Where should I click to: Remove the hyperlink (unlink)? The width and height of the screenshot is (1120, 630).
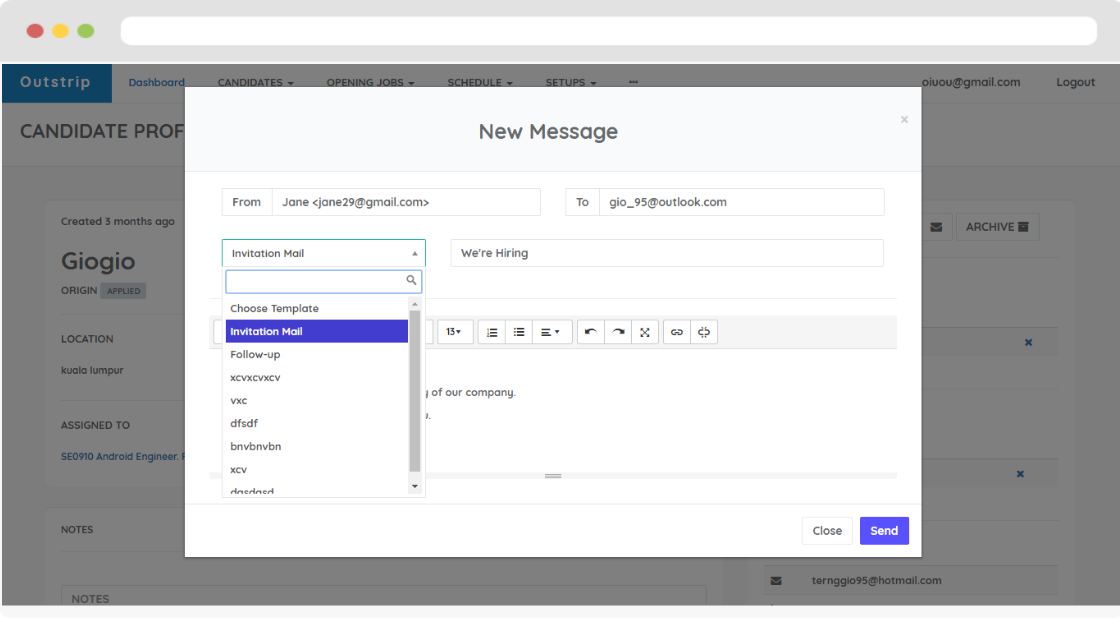click(704, 332)
